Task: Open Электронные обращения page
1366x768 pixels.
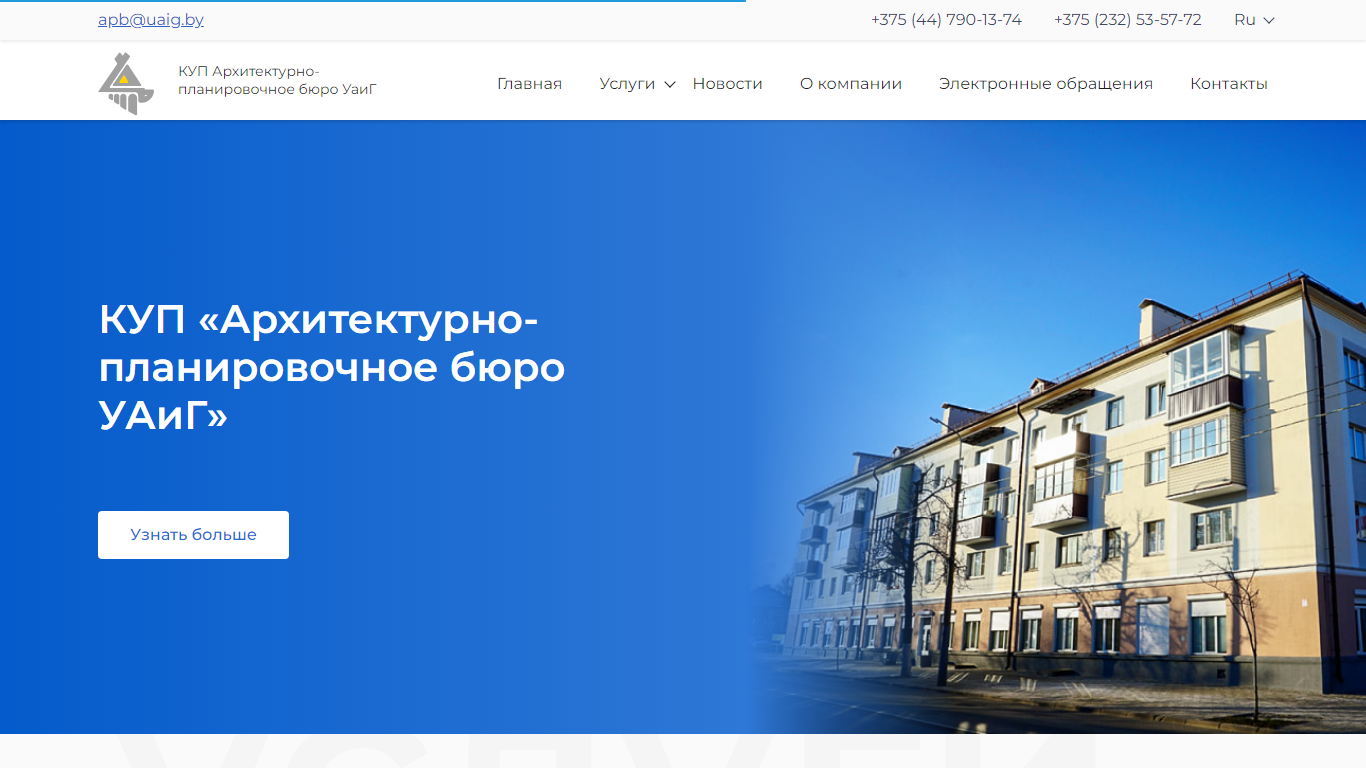Action: [1046, 84]
